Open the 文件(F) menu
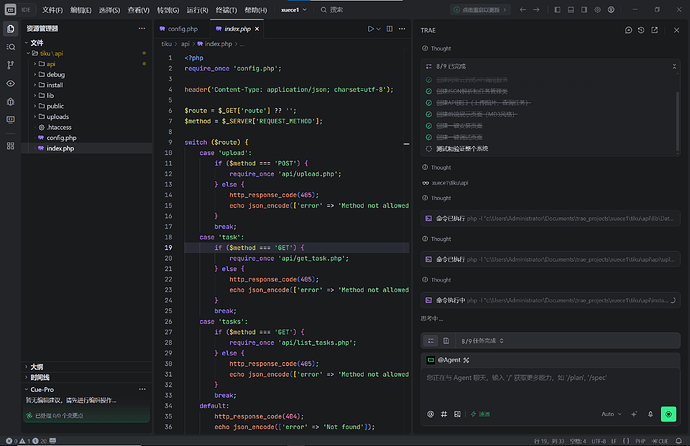Viewport: 690px width, 446px height. (52, 10)
